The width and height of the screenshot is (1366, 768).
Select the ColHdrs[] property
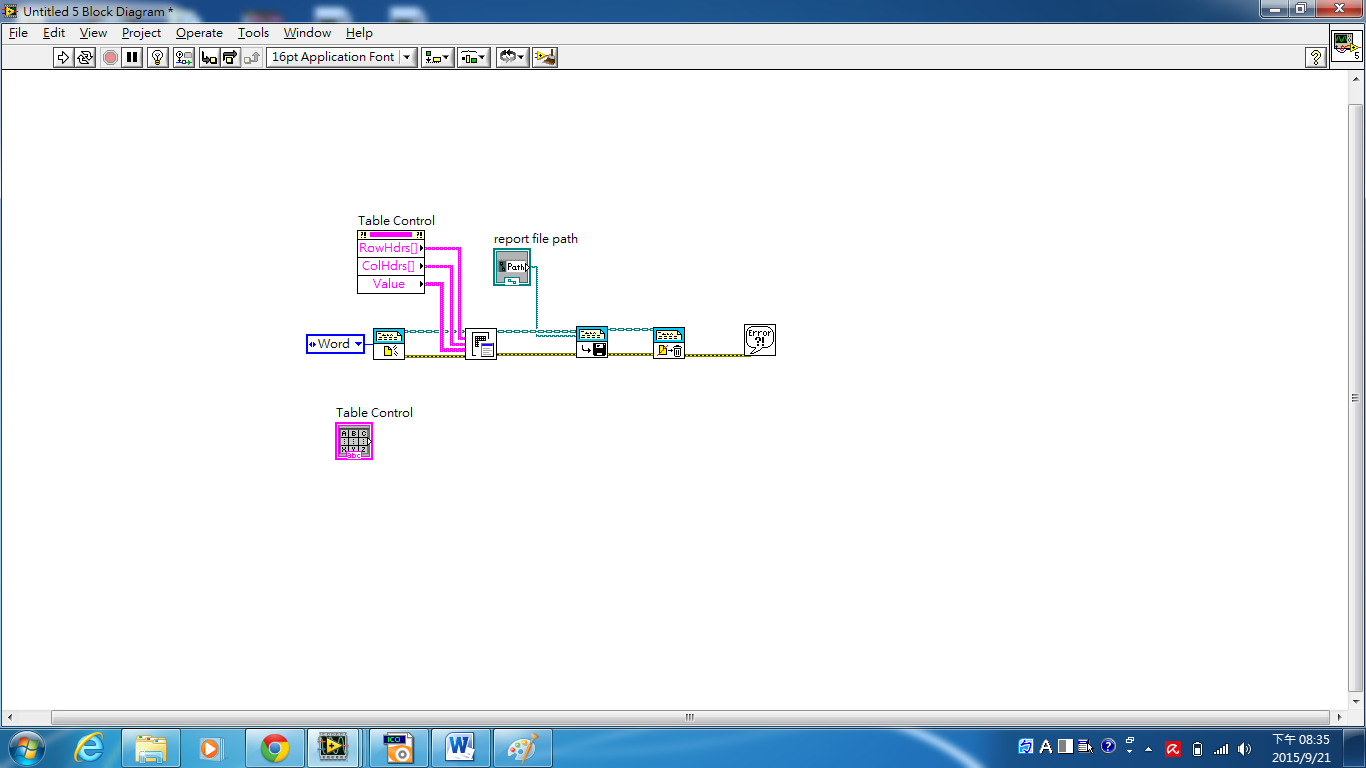pyautogui.click(x=391, y=266)
